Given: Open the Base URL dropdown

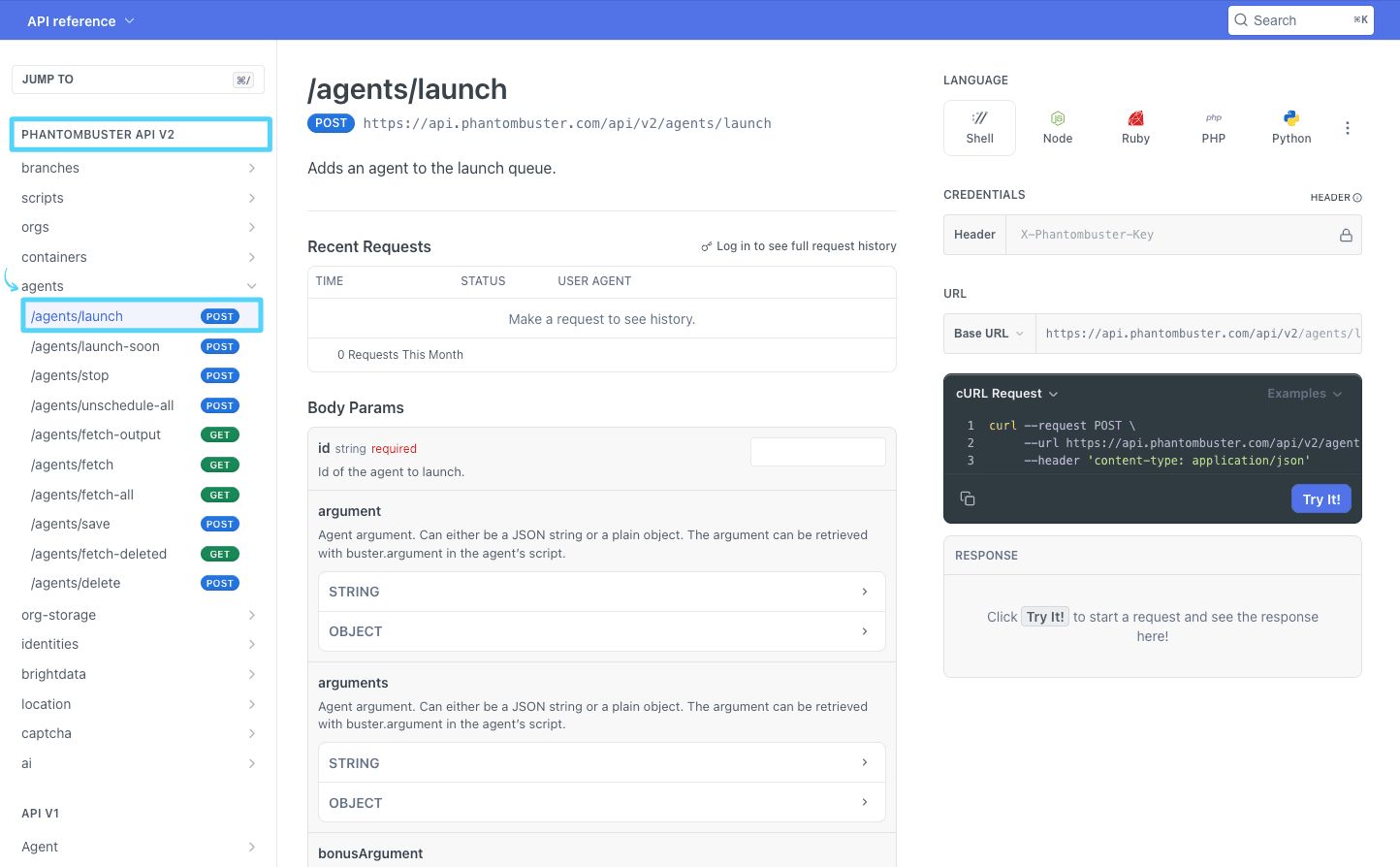Looking at the screenshot, I should [989, 334].
